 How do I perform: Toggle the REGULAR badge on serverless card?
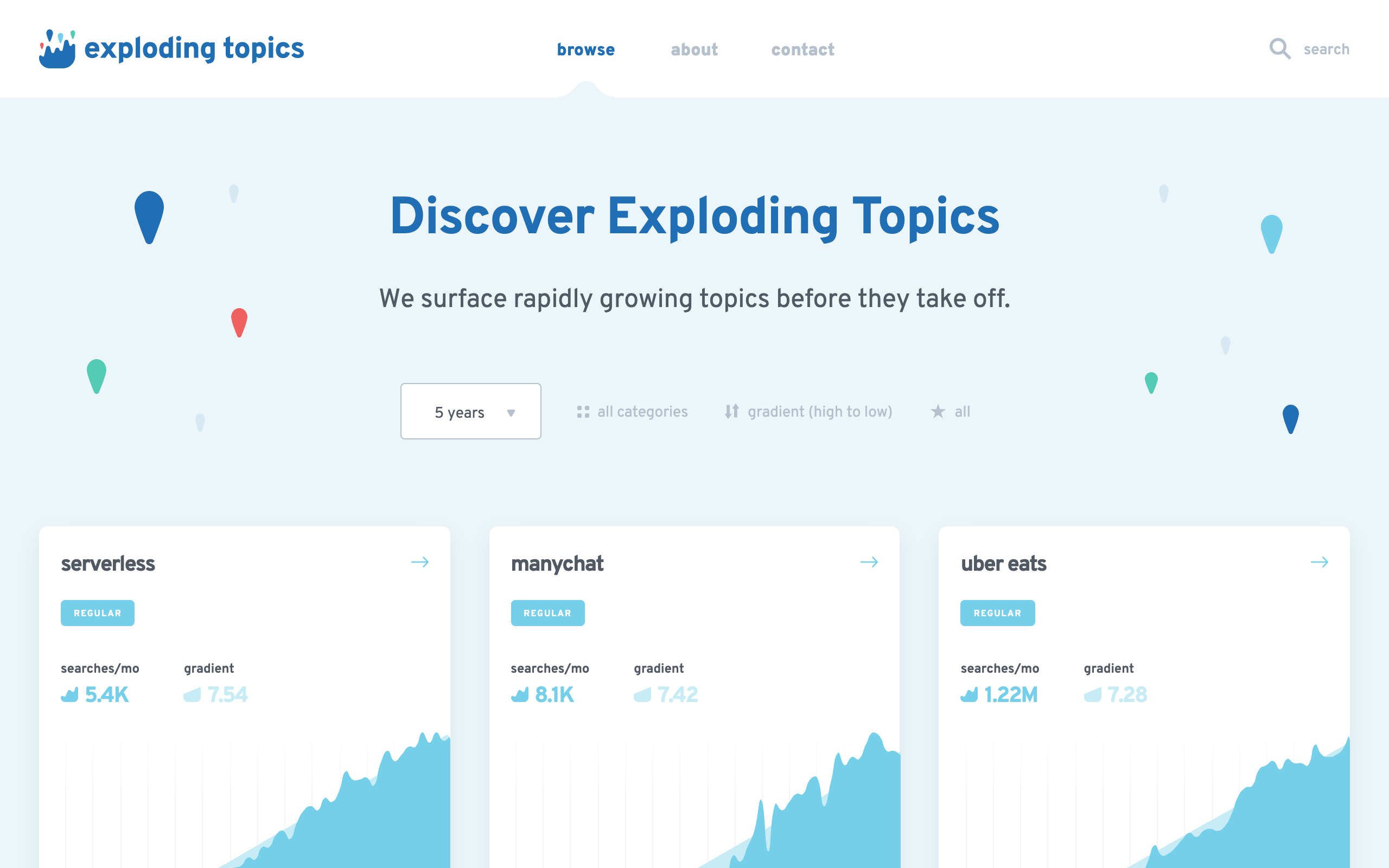click(97, 612)
